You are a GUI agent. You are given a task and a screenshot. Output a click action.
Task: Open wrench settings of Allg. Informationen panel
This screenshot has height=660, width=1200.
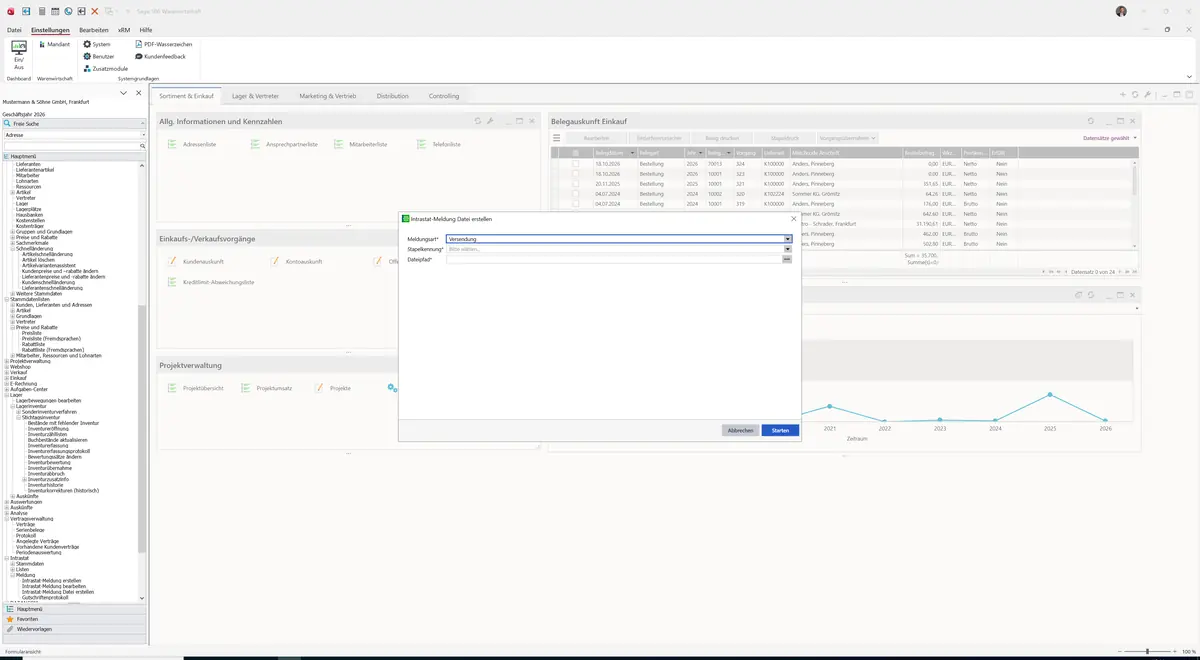pyautogui.click(x=490, y=121)
